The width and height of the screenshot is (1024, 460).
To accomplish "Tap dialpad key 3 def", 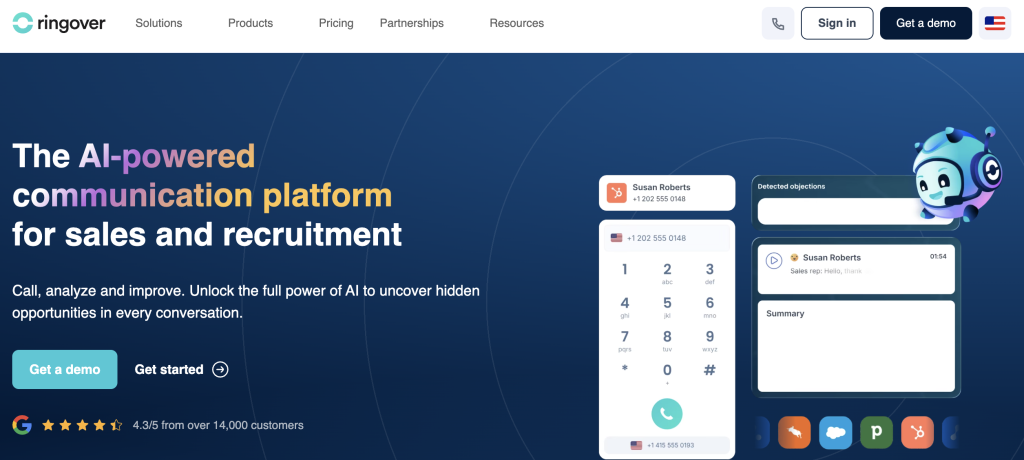I will pos(709,274).
